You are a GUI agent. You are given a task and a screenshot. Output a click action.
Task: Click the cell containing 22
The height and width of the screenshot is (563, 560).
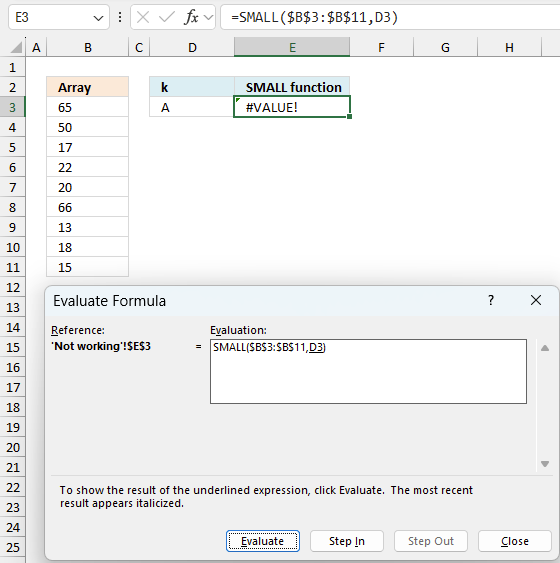88,167
